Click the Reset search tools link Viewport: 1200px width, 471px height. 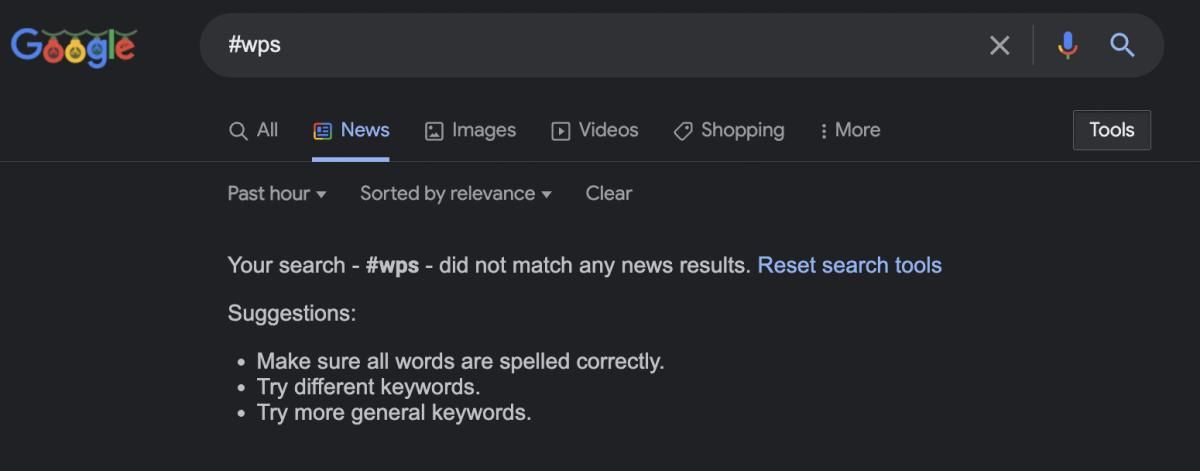coord(850,265)
